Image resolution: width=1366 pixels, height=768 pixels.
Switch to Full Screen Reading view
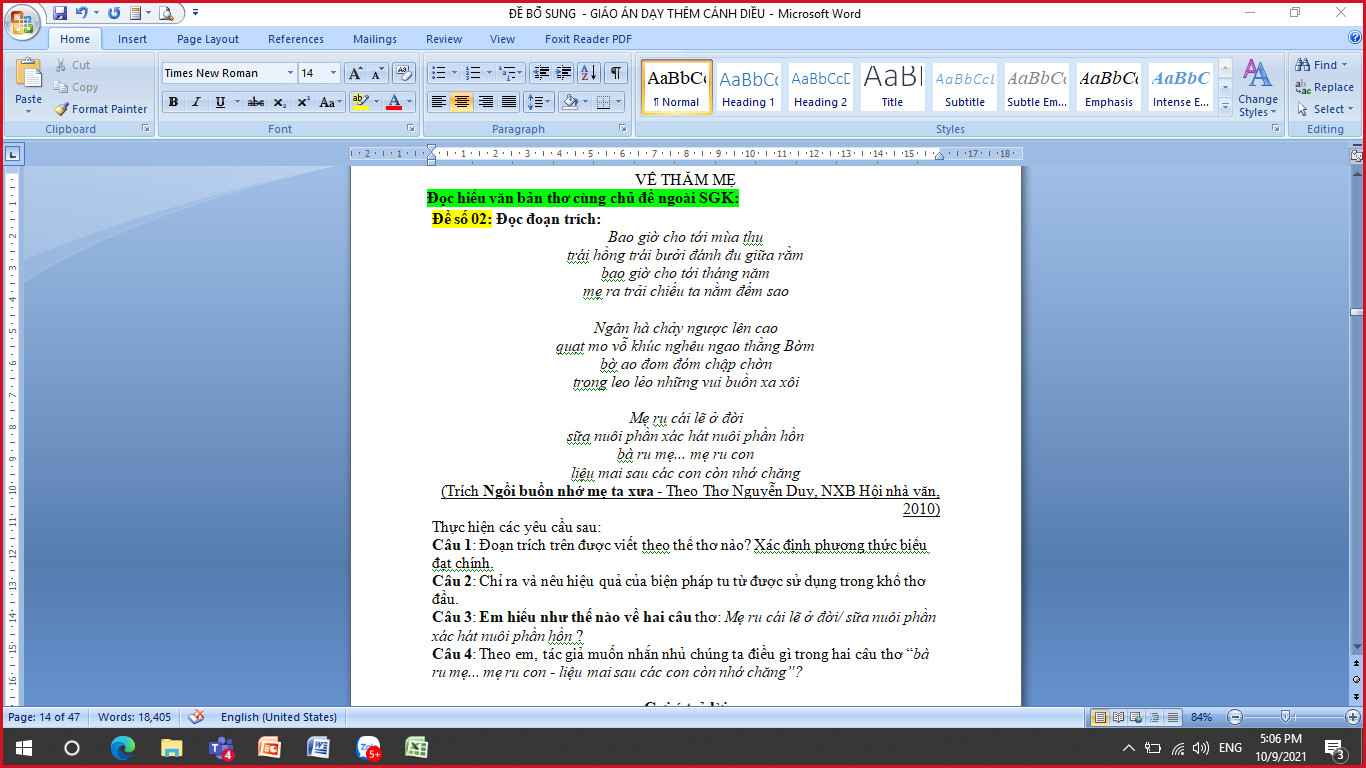point(1118,717)
